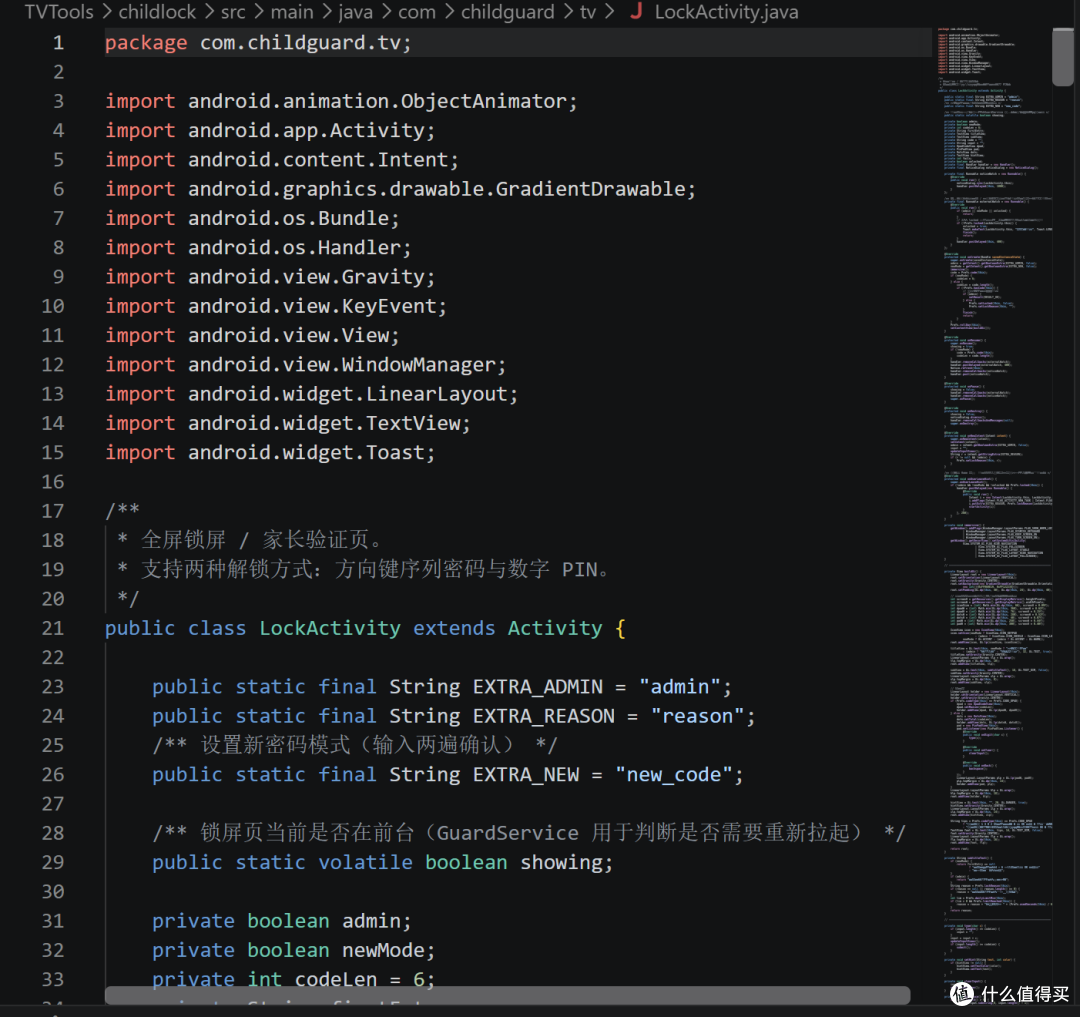
Task: Click the 'android.os.Bundle' import line
Action: pyautogui.click(x=252, y=218)
